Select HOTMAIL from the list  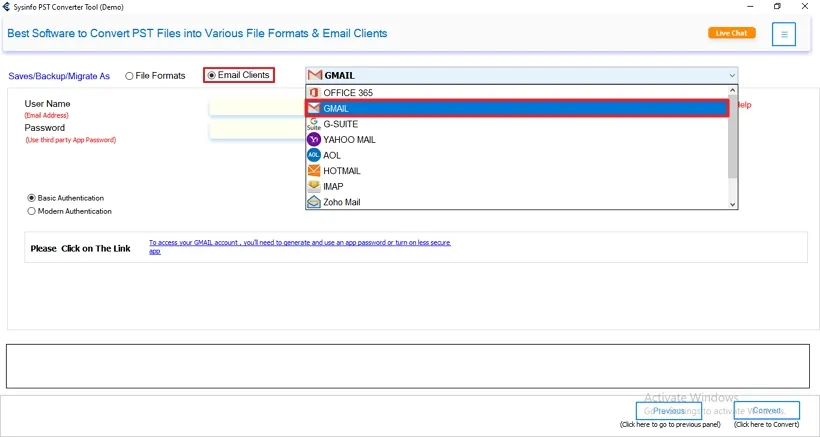coord(517,170)
